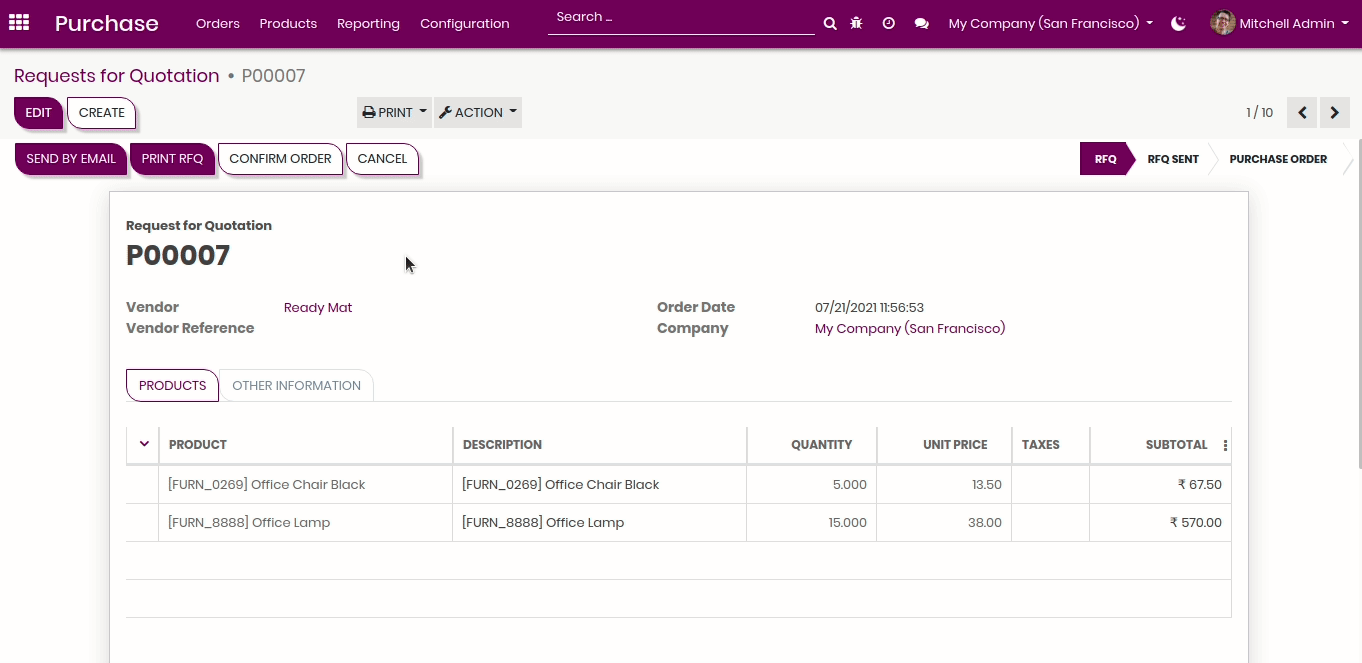The height and width of the screenshot is (663, 1362).
Task: Sort by Product column header
Action: 305,445
